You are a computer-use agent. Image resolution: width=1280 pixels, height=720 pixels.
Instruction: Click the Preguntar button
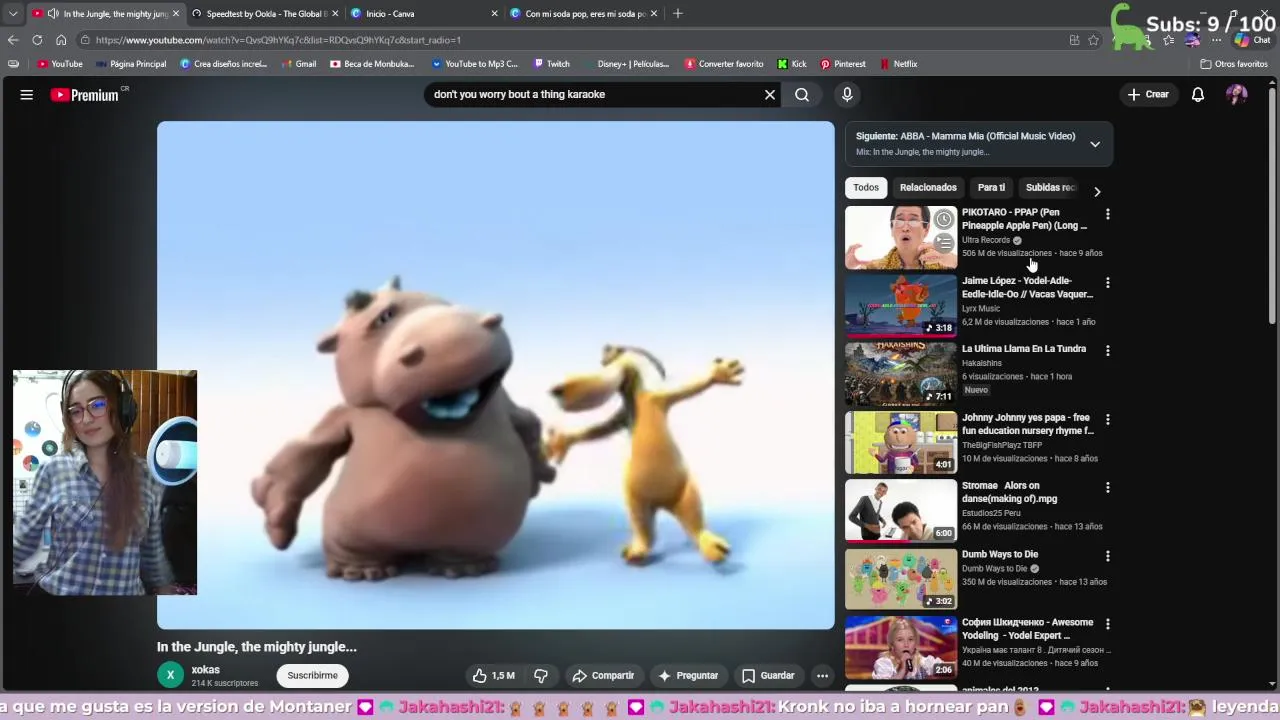click(x=687, y=675)
